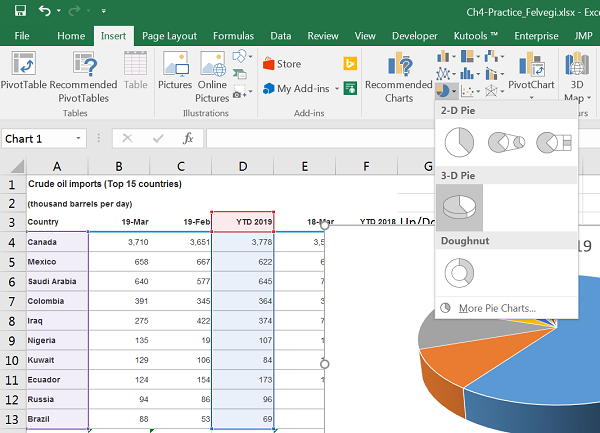The width and height of the screenshot is (600, 433).
Task: Insert a Waterfall or Stock chart
Action: click(x=491, y=57)
